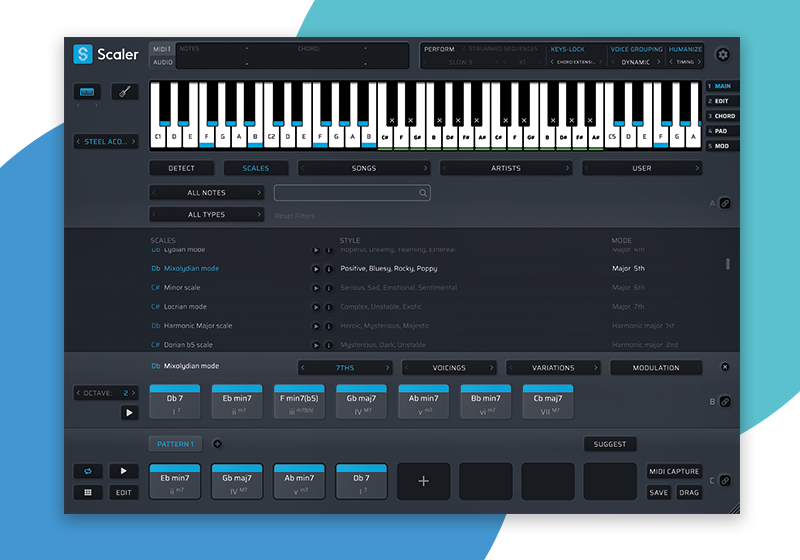Screen dimensions: 800x560
Task: Click the empty plus pattern slot
Action: 423,481
